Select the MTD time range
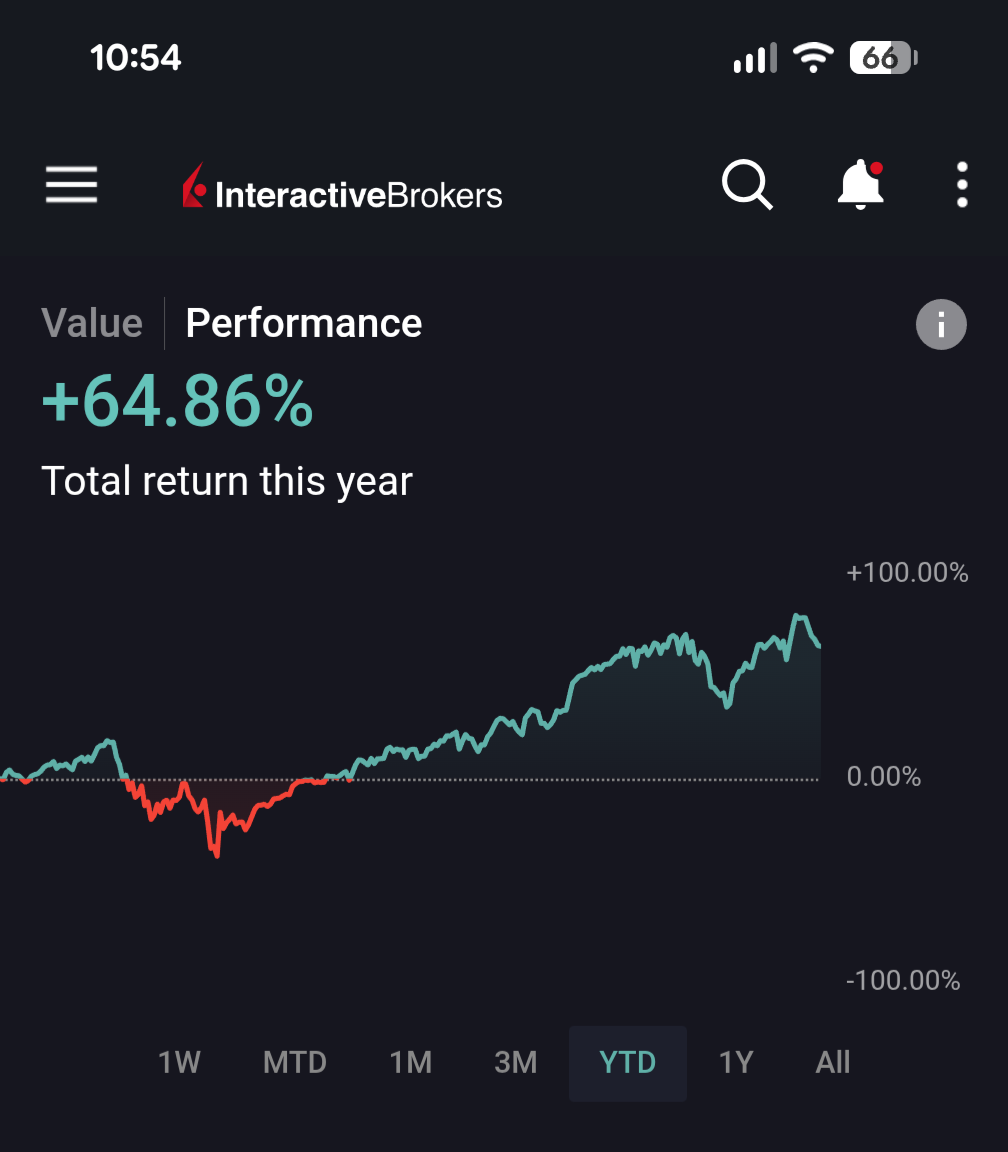1008x1152 pixels. click(x=295, y=1062)
